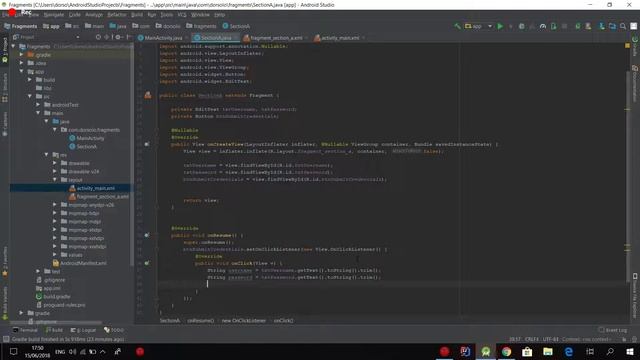Image resolution: width=640 pixels, height=360 pixels.
Task: Open the Analyze menu
Action: (x=94, y=15)
